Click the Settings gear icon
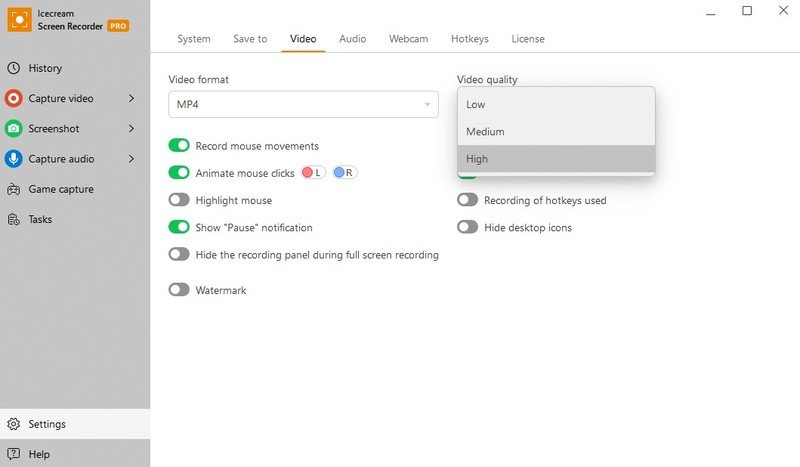 pos(14,424)
